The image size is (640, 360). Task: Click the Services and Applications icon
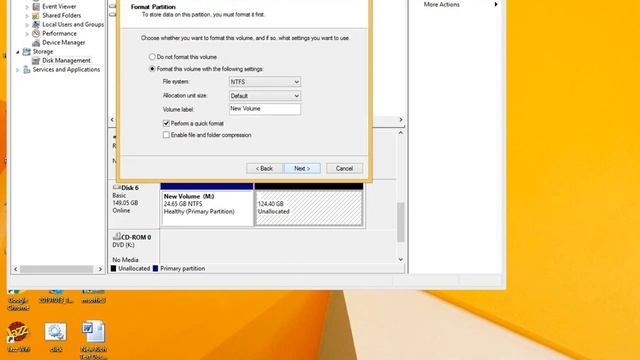(x=27, y=69)
